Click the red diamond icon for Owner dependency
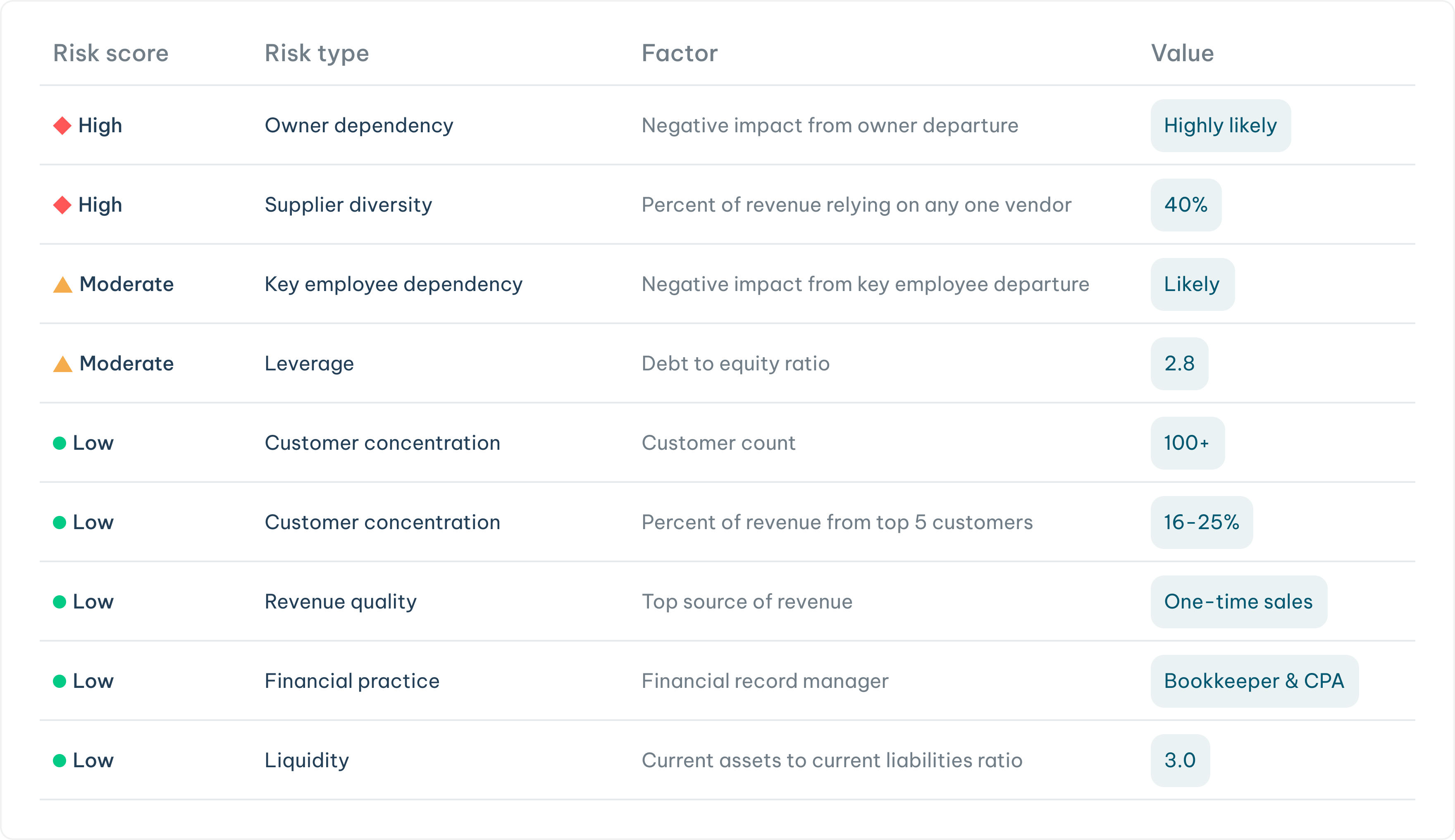 pos(62,126)
